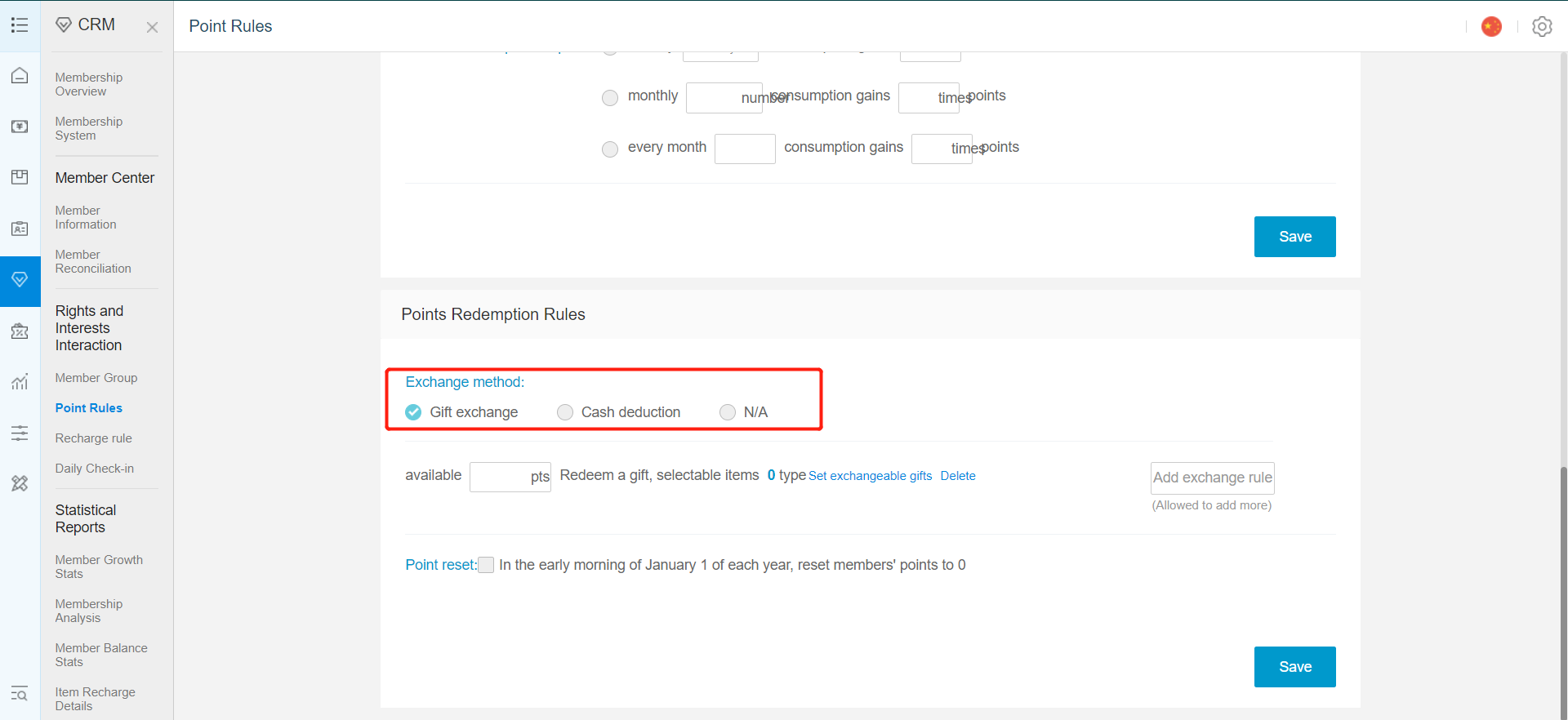Viewport: 1568px width, 720px height.
Task: Open the line chart analytics rail icon
Action: [20, 381]
